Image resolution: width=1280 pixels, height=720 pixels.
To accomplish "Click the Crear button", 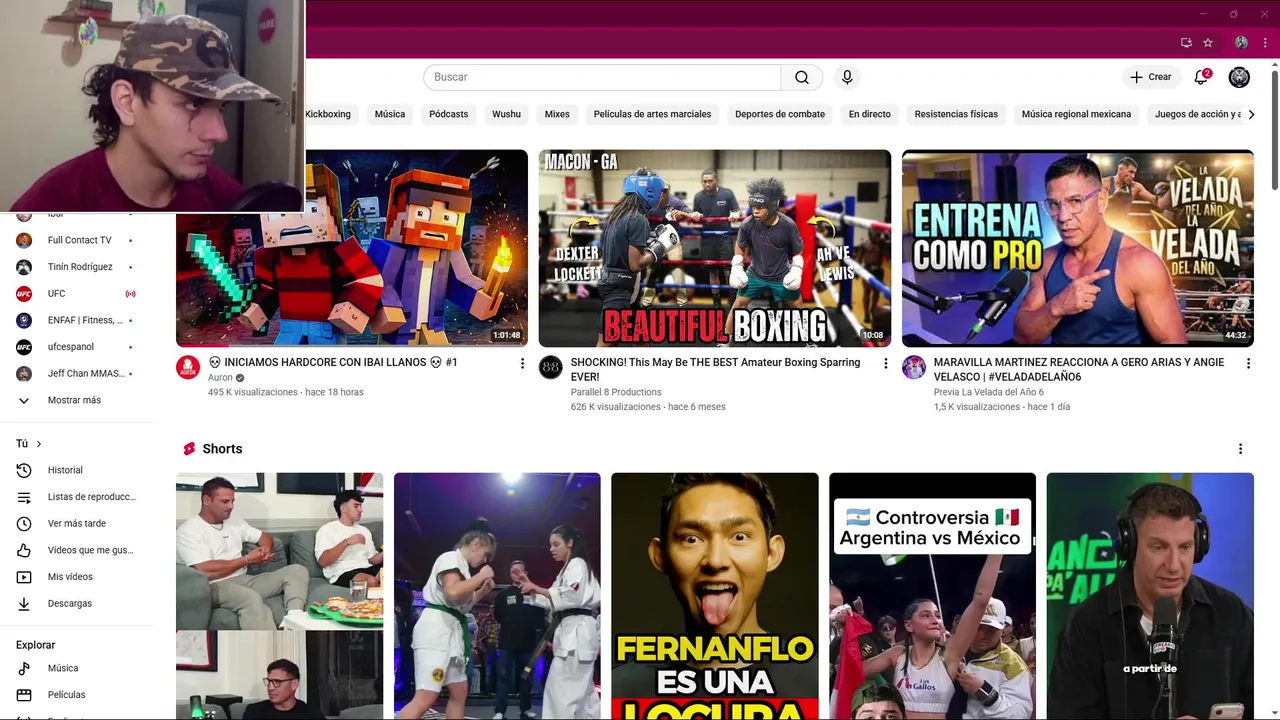I will click(1151, 77).
